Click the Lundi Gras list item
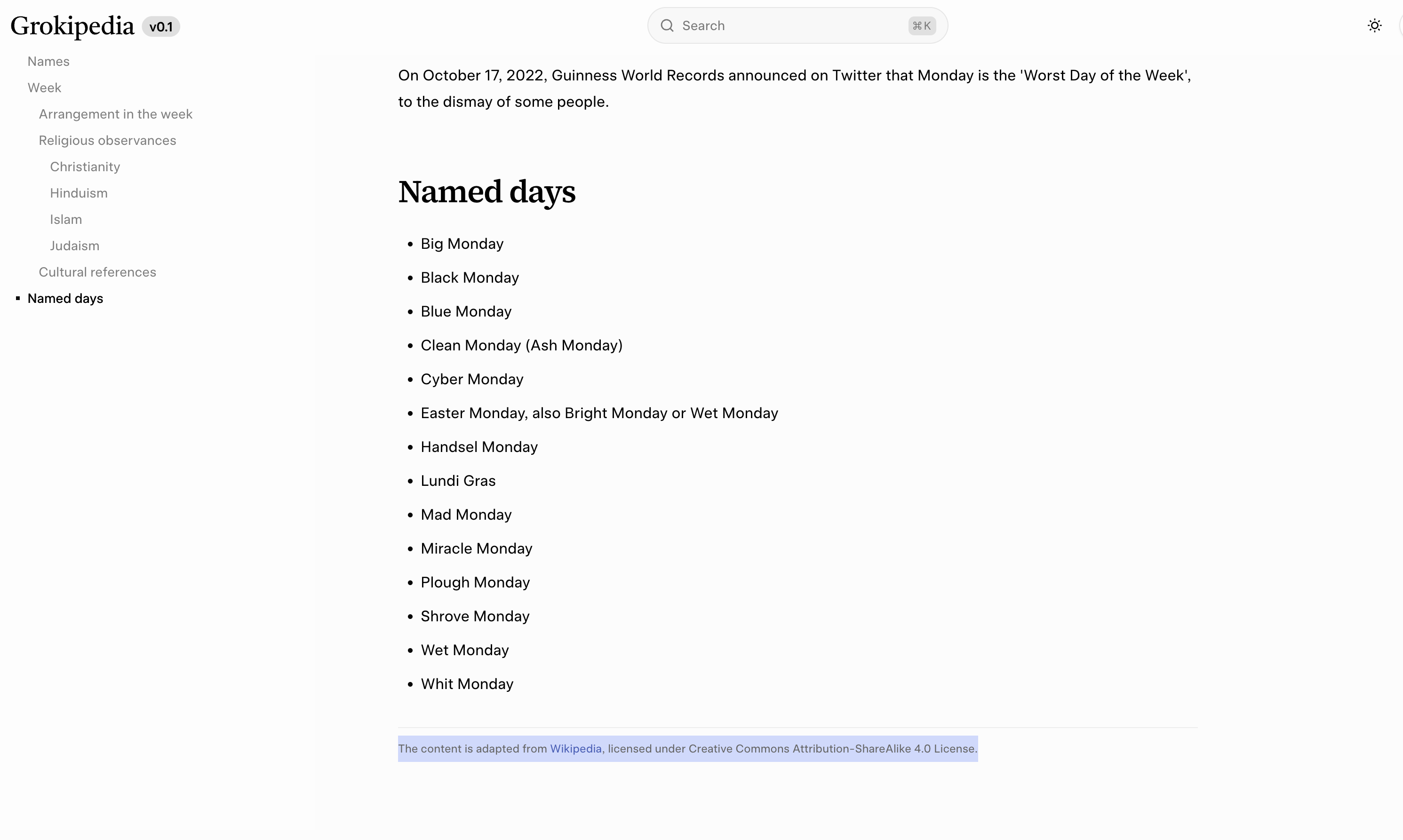 457,481
